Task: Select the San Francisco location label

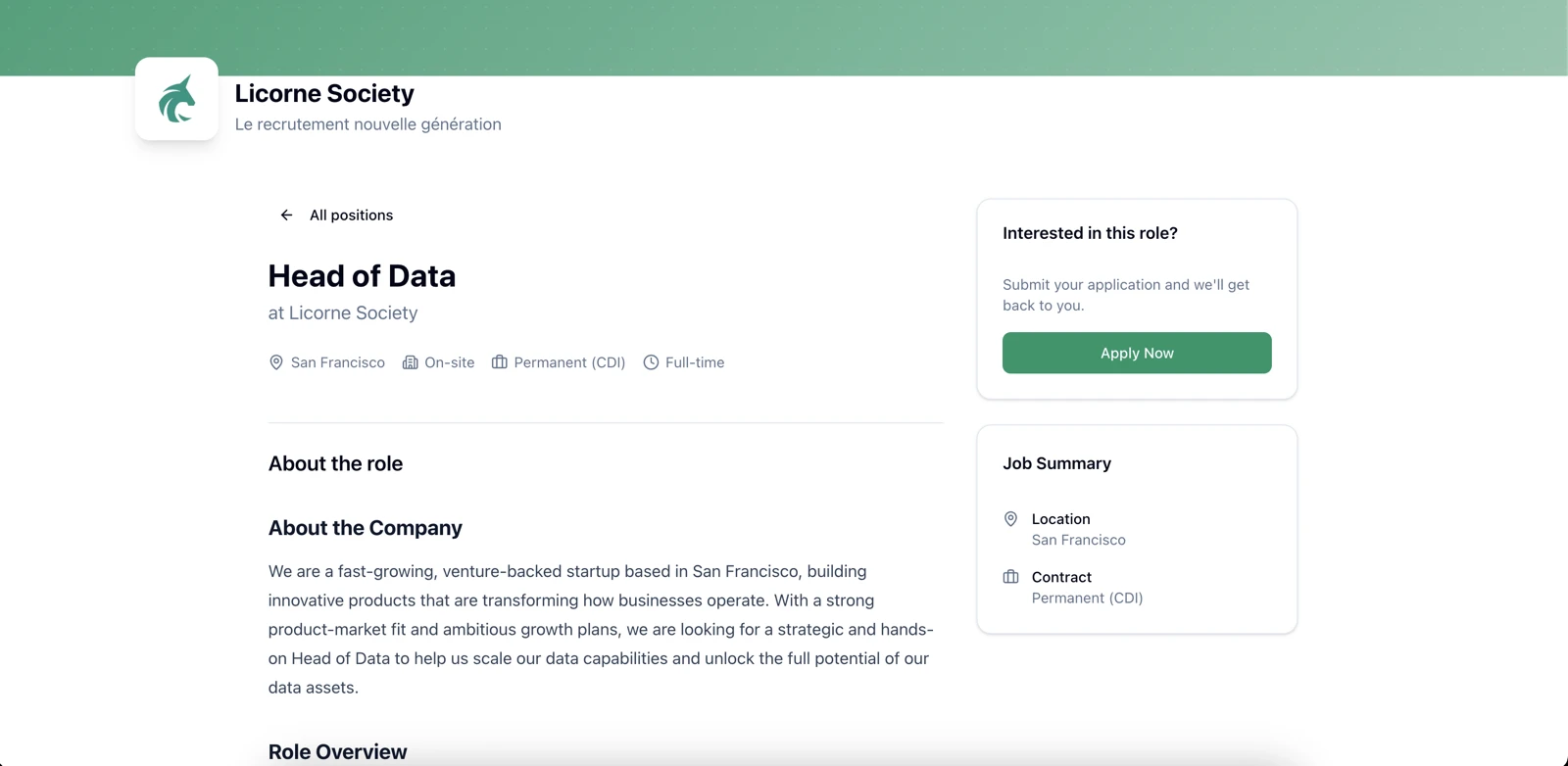Action: click(x=337, y=362)
